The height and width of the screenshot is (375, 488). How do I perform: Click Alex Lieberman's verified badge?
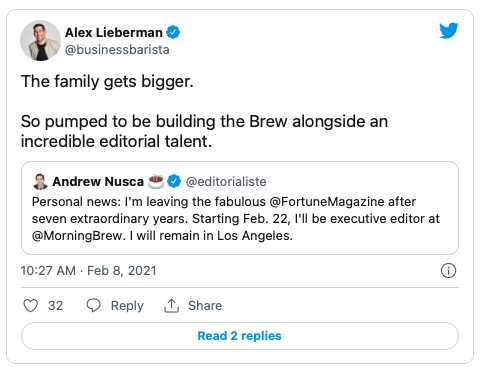pyautogui.click(x=173, y=32)
